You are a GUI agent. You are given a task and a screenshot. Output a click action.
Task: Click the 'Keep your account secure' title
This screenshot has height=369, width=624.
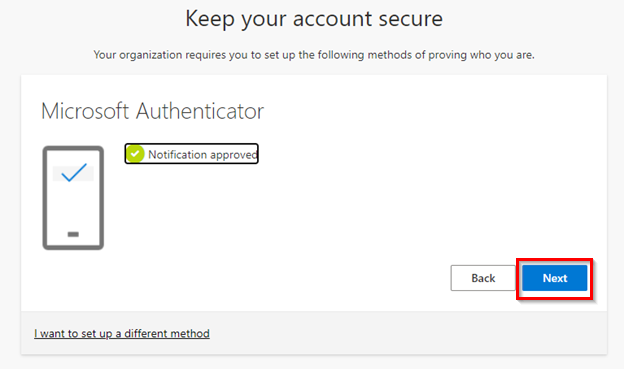(314, 19)
